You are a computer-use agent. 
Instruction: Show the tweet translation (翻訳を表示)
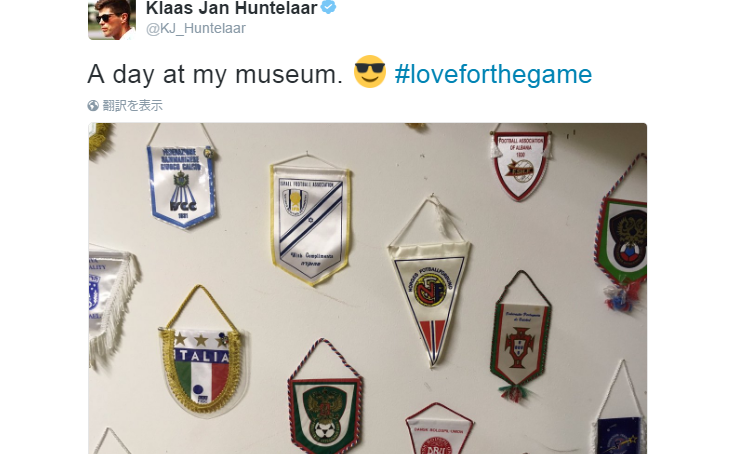pos(132,106)
